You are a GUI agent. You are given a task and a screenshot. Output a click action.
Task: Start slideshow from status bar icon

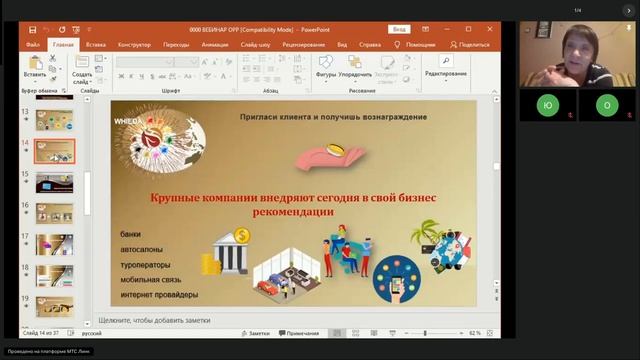click(x=392, y=333)
